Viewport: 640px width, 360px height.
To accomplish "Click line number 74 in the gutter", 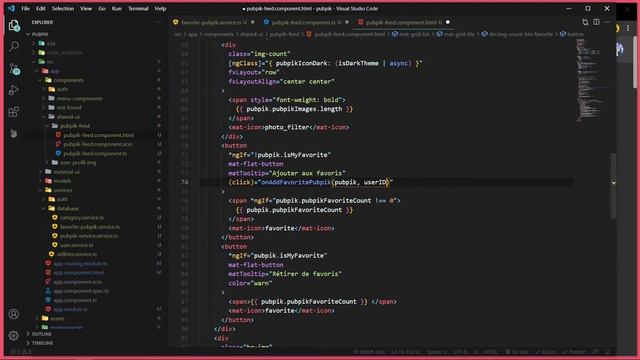I will point(185,182).
